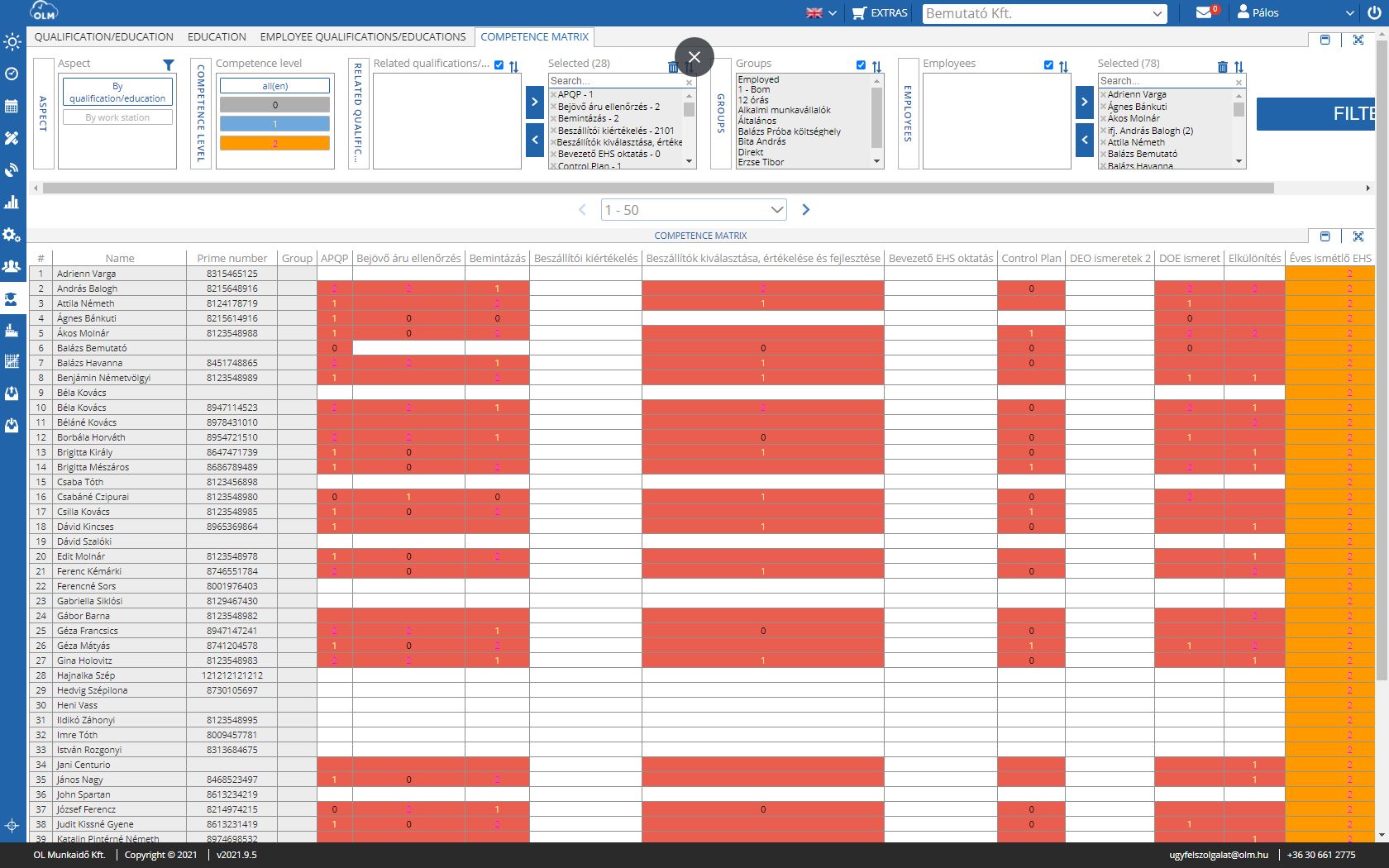Minimize the filter panel

tap(1325, 40)
